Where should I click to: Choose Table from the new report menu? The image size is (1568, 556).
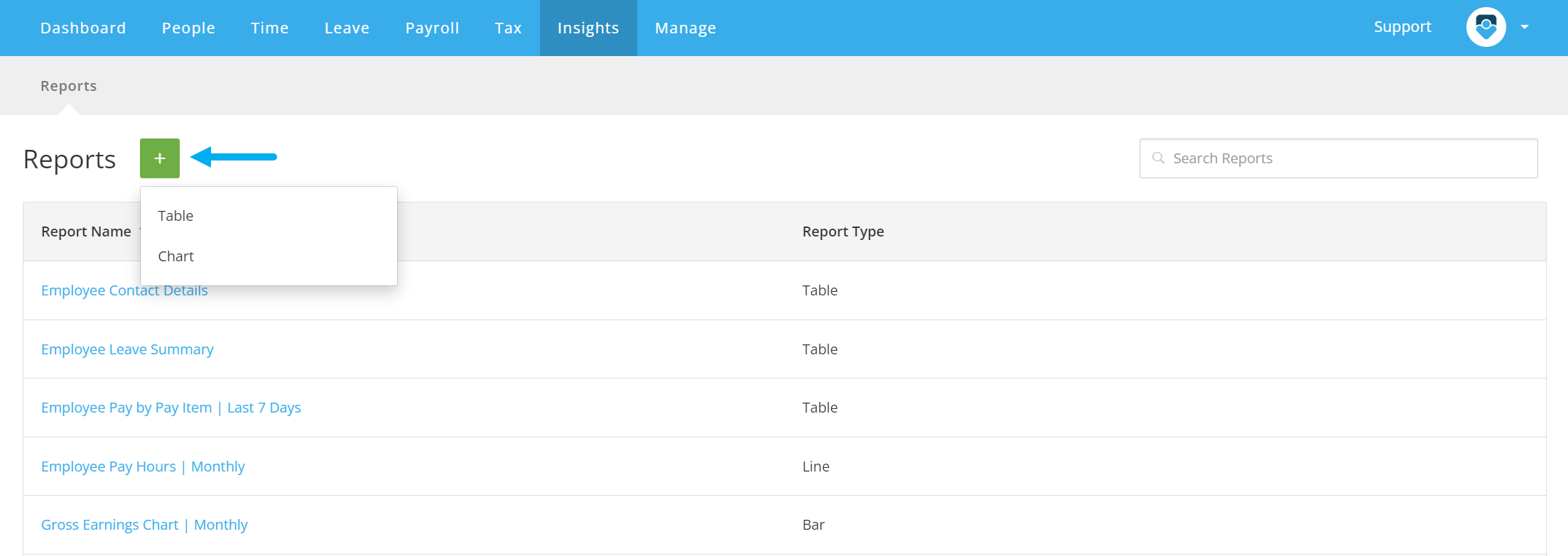[x=269, y=216]
